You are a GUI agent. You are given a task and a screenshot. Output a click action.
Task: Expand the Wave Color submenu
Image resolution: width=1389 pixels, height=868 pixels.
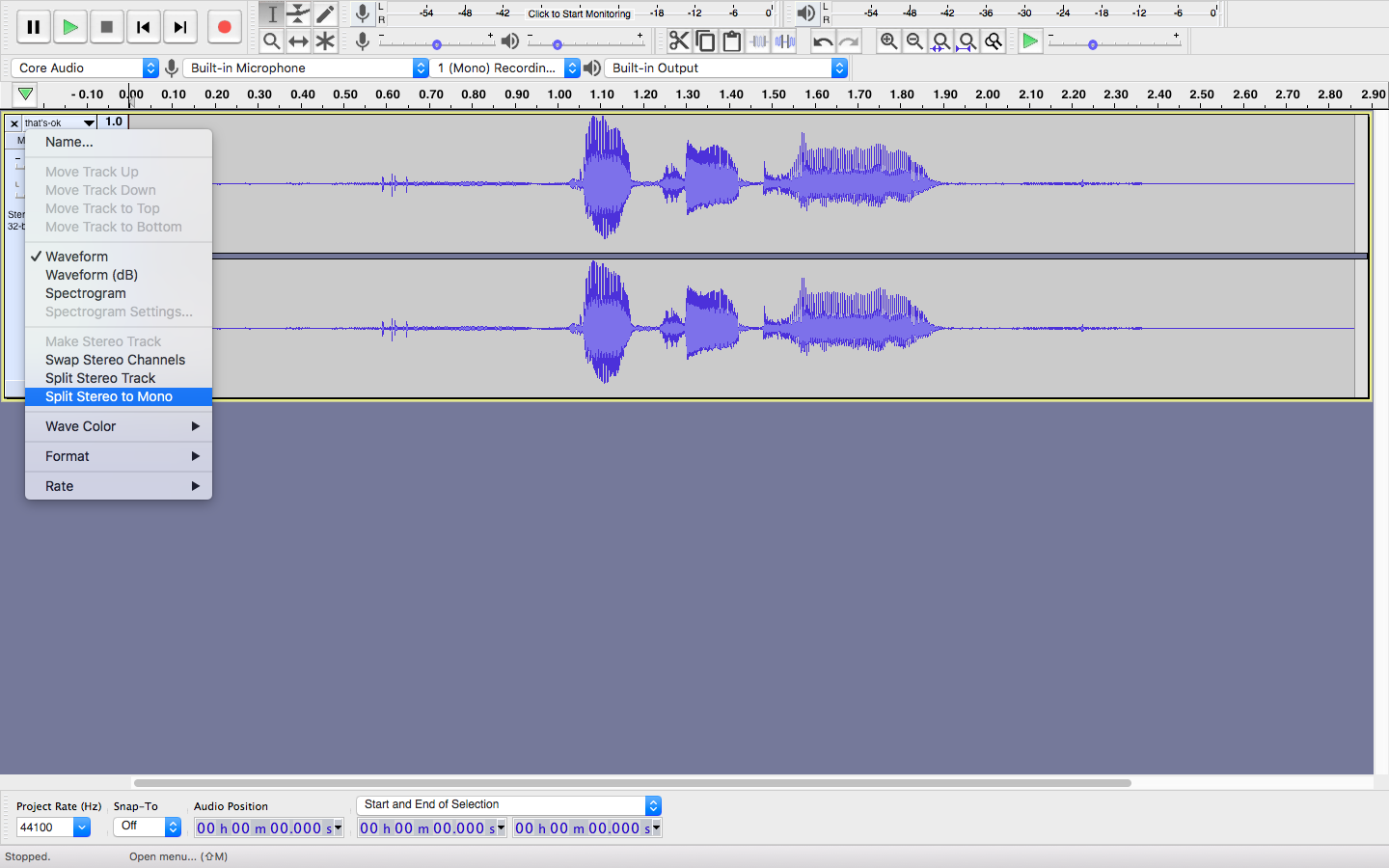(x=119, y=426)
